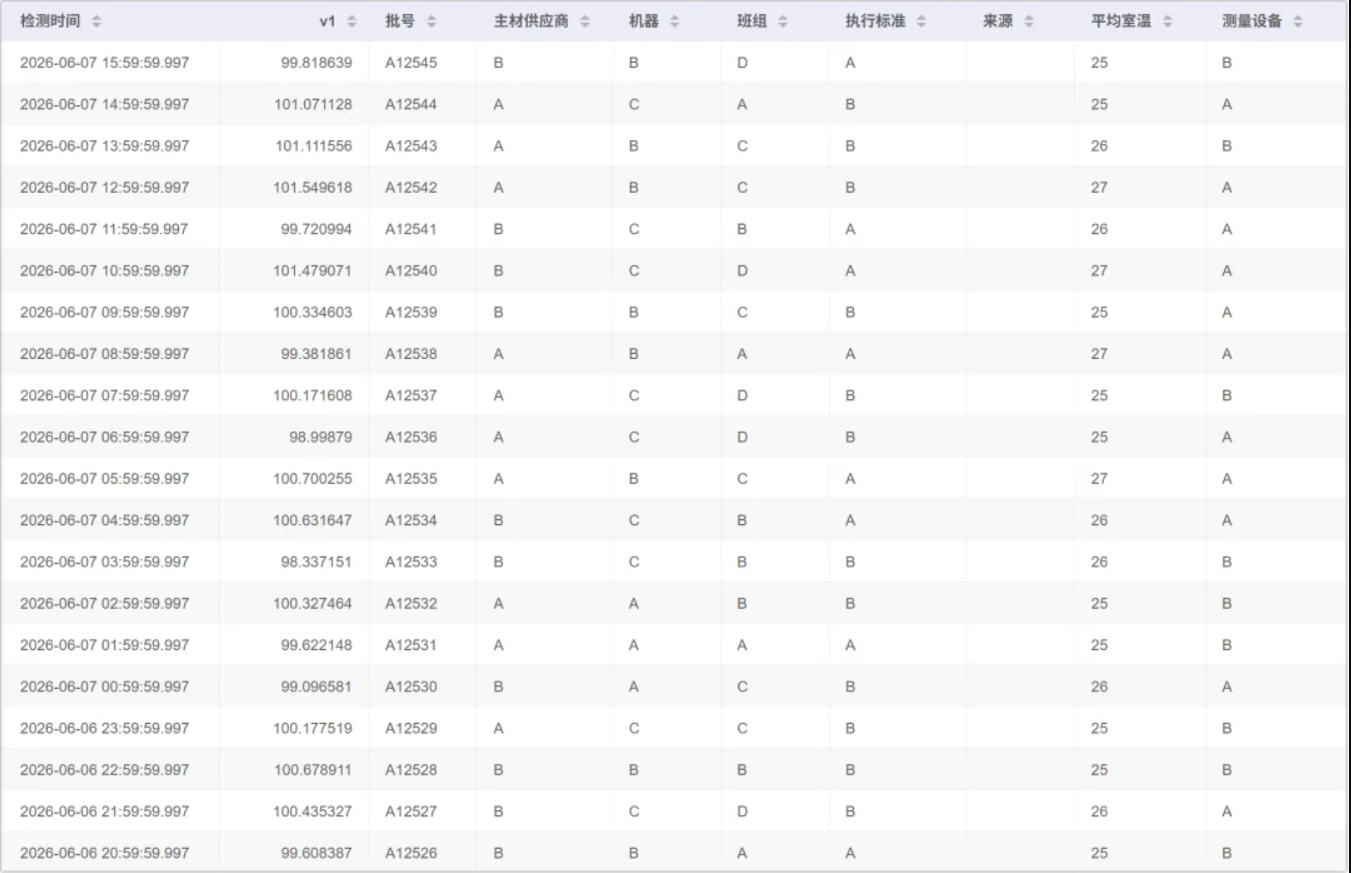Viewport: 1351px width, 873px height.
Task: Sort by 班组 using its sort icon
Action: click(783, 22)
